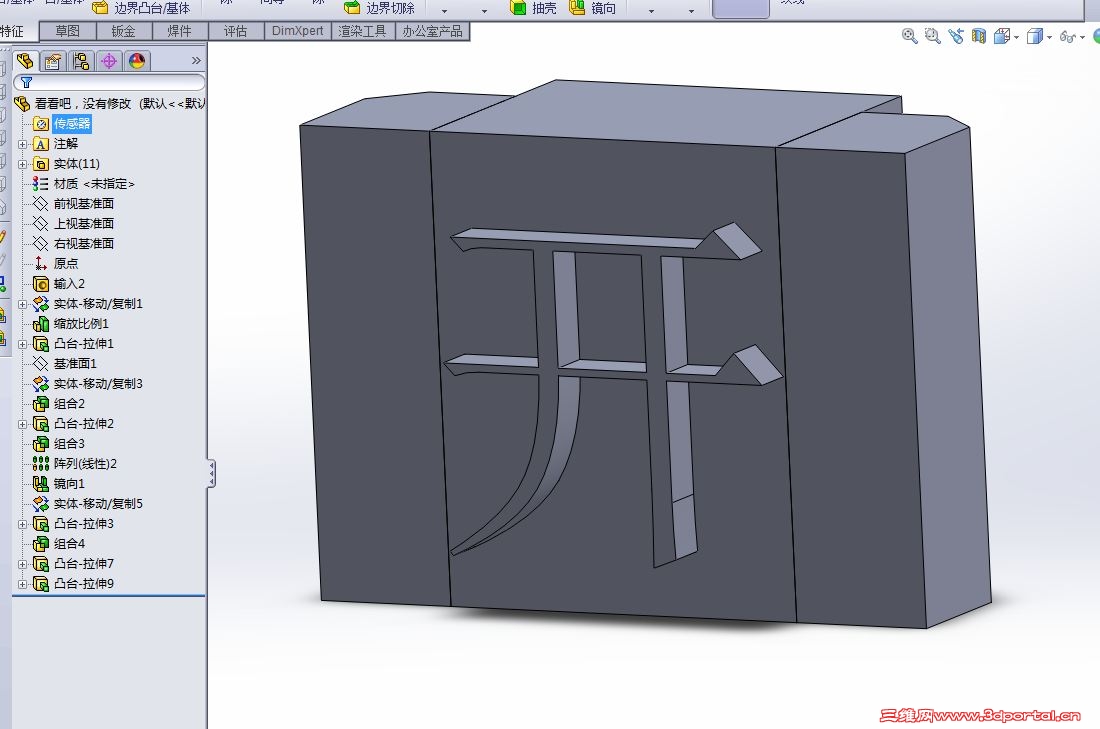This screenshot has width=1100, height=729.
Task: Expand the 凸台-拉伸1 feature node
Action: [x=22, y=344]
